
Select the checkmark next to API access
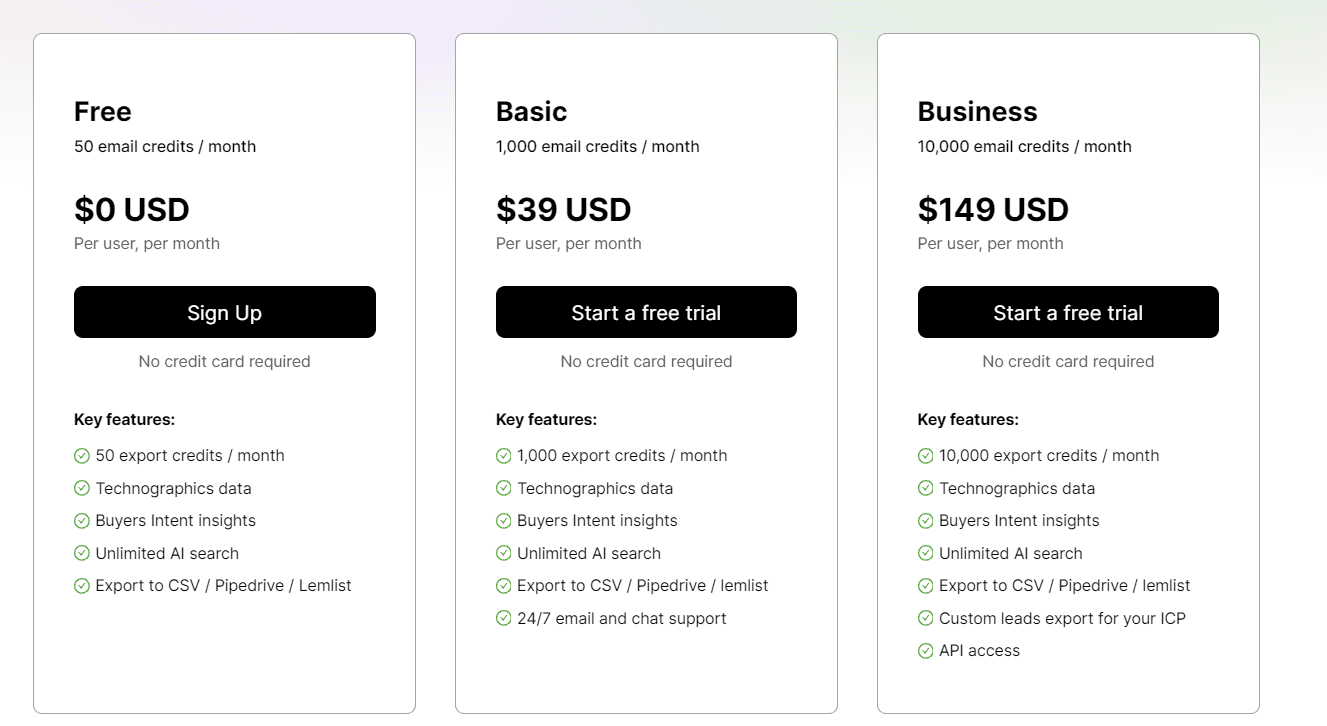pyautogui.click(x=925, y=650)
